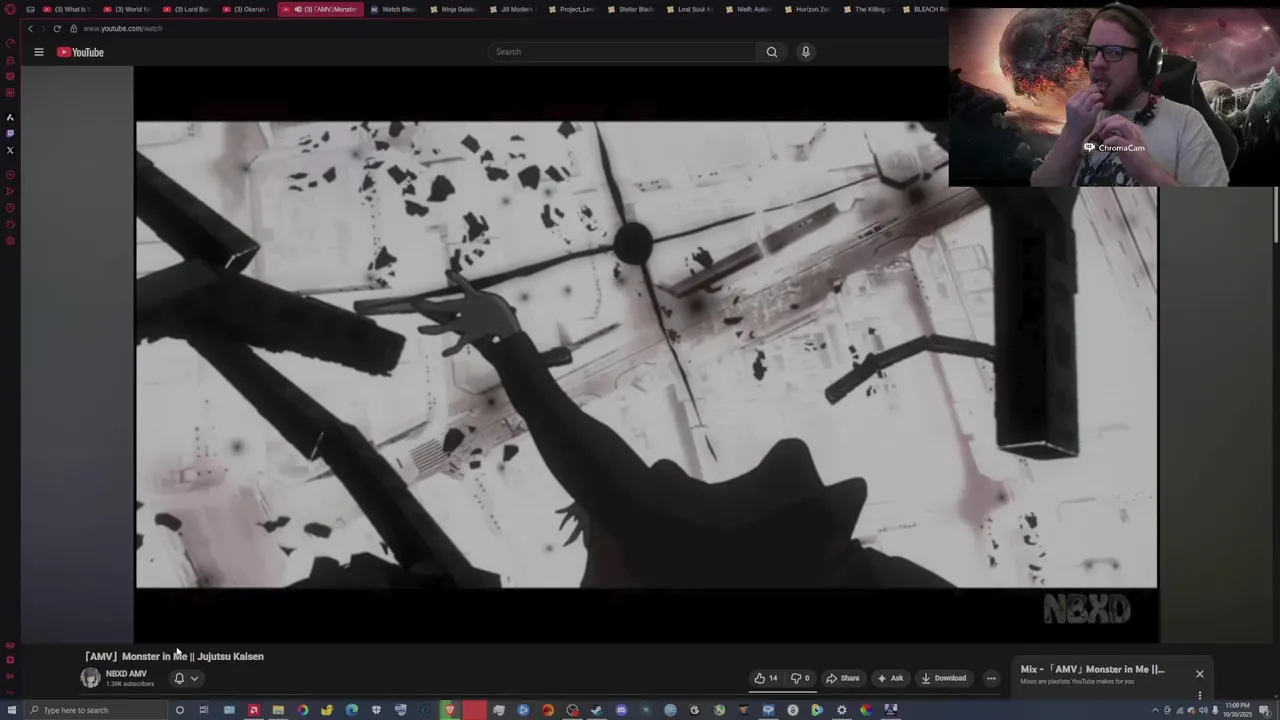
Task: Switch to the 'Lord Bu' tab
Action: [187, 9]
